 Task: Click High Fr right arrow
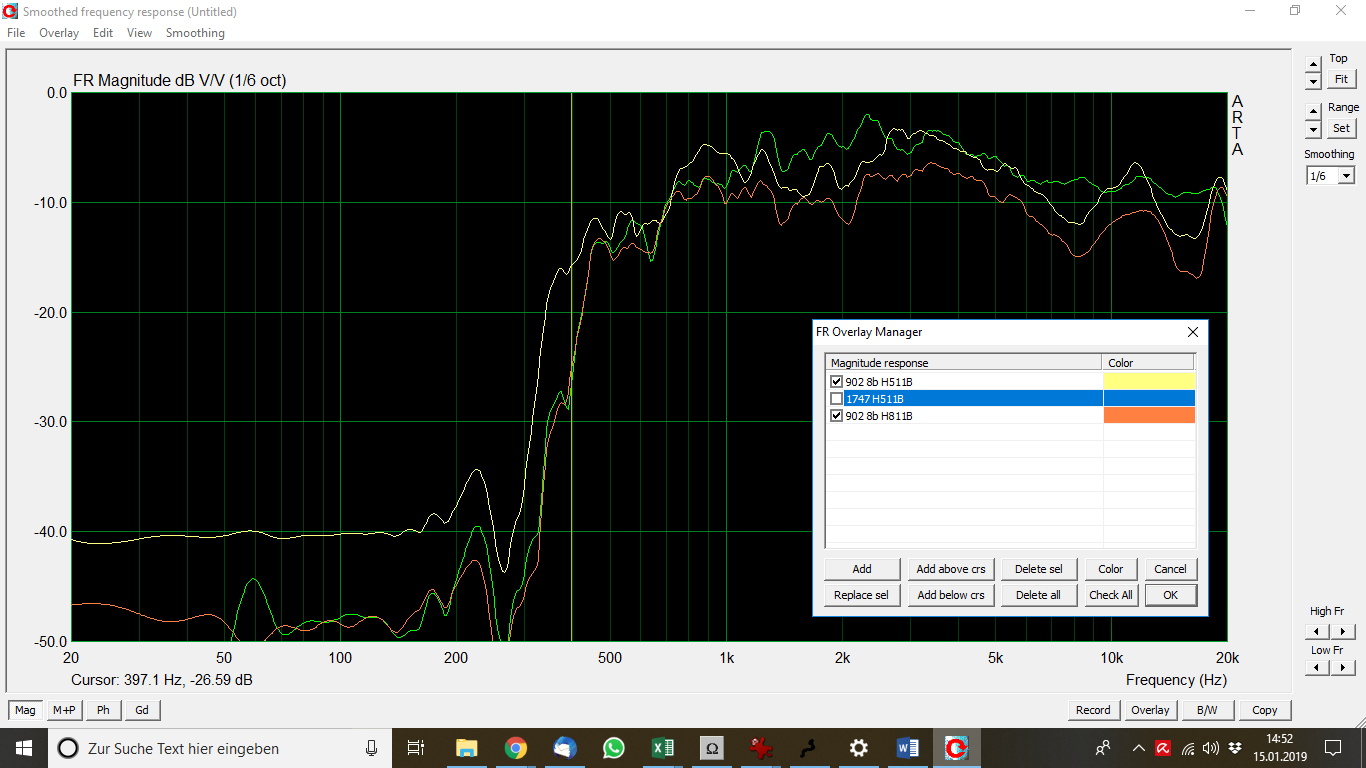[1343, 631]
